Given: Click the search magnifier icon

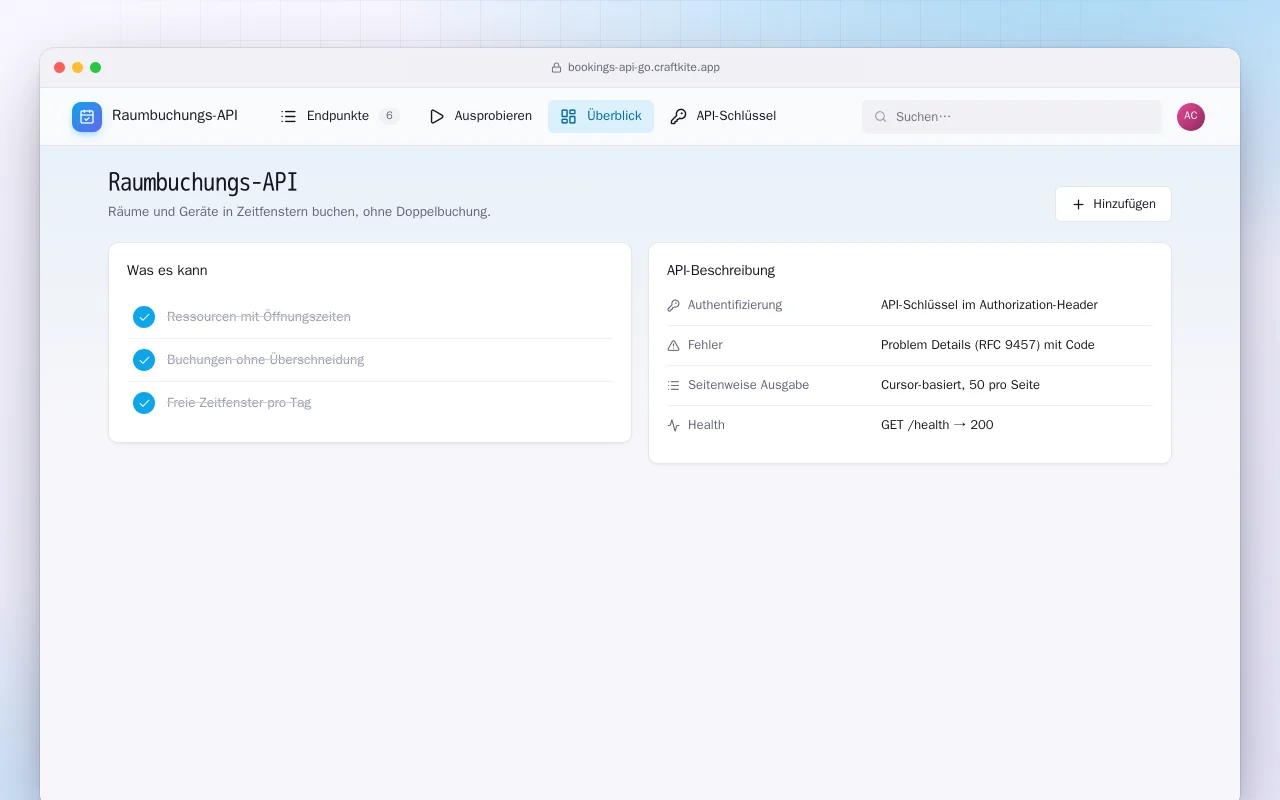Looking at the screenshot, I should tap(881, 117).
